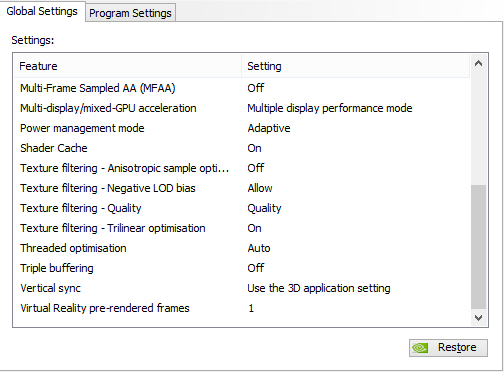Open the On value for Shader Cache
This screenshot has height=372, width=504.
pyautogui.click(x=254, y=148)
